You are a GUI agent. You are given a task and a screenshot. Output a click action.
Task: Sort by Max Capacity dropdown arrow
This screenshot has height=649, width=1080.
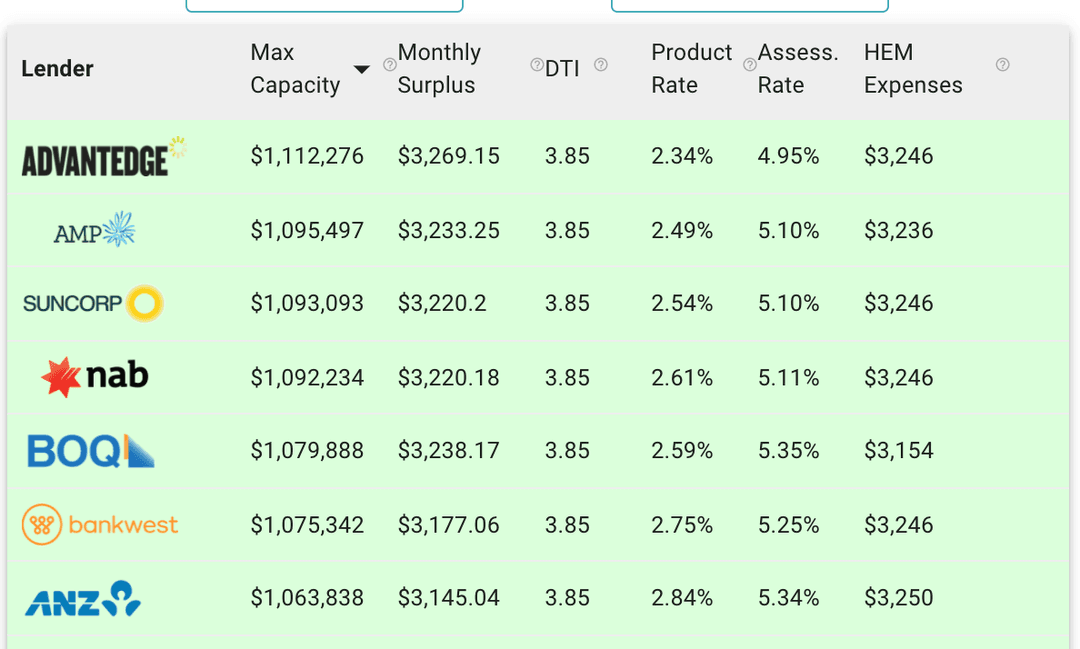tap(361, 69)
